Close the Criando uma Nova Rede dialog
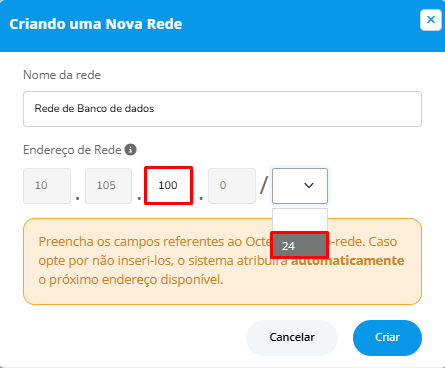This screenshot has height=368, width=445. pyautogui.click(x=431, y=20)
